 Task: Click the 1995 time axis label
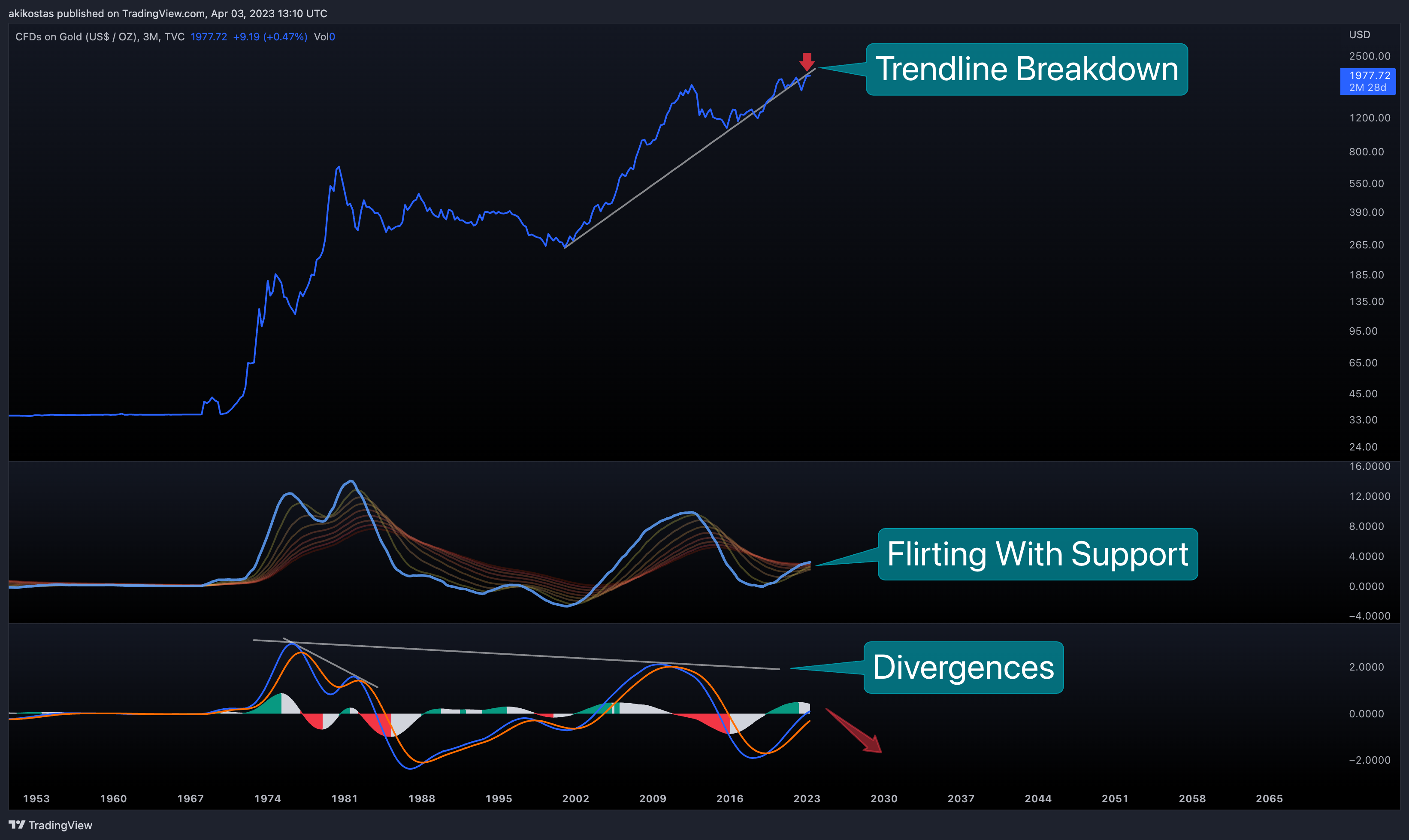499,799
